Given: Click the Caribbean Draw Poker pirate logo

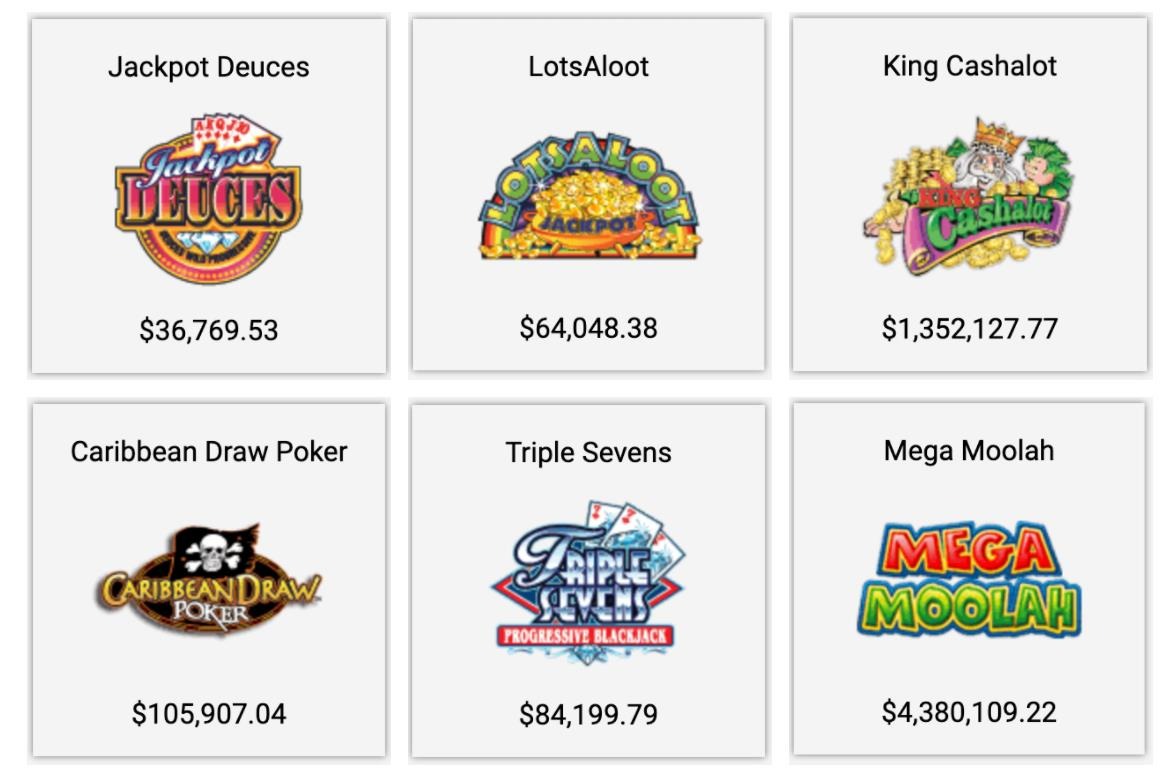Looking at the screenshot, I should coord(209,579).
